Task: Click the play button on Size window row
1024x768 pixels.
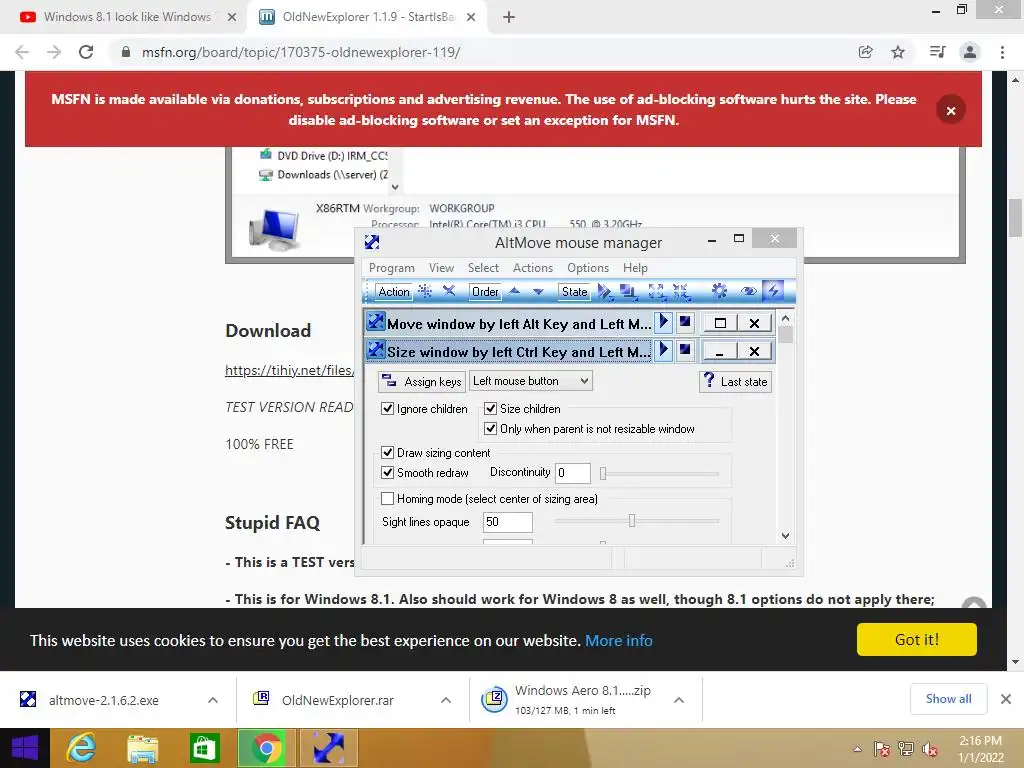Action: coord(664,350)
